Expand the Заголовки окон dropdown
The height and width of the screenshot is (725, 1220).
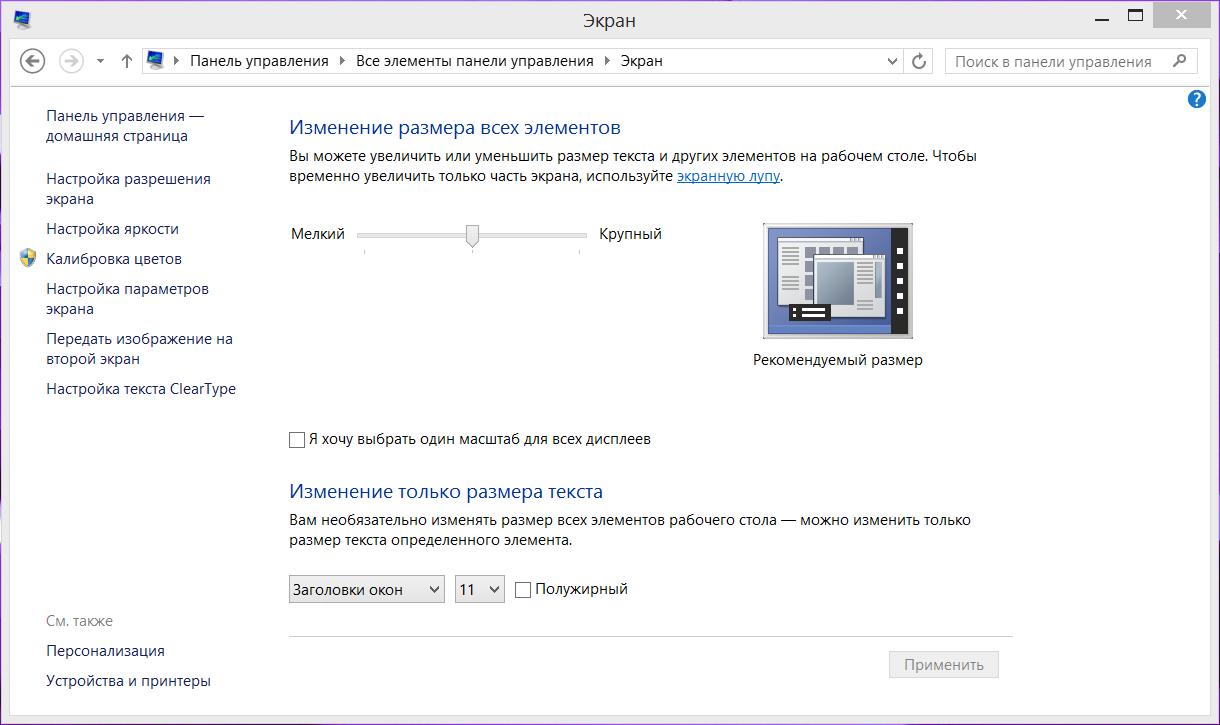(x=366, y=590)
